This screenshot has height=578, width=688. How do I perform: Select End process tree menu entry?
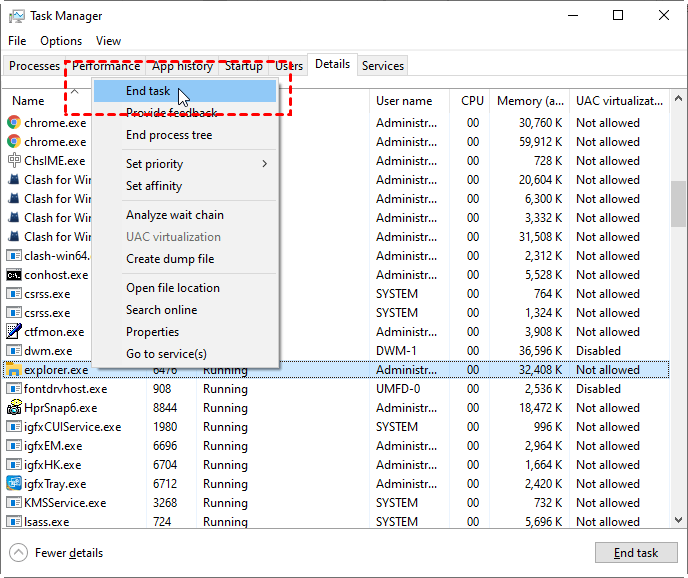(169, 135)
